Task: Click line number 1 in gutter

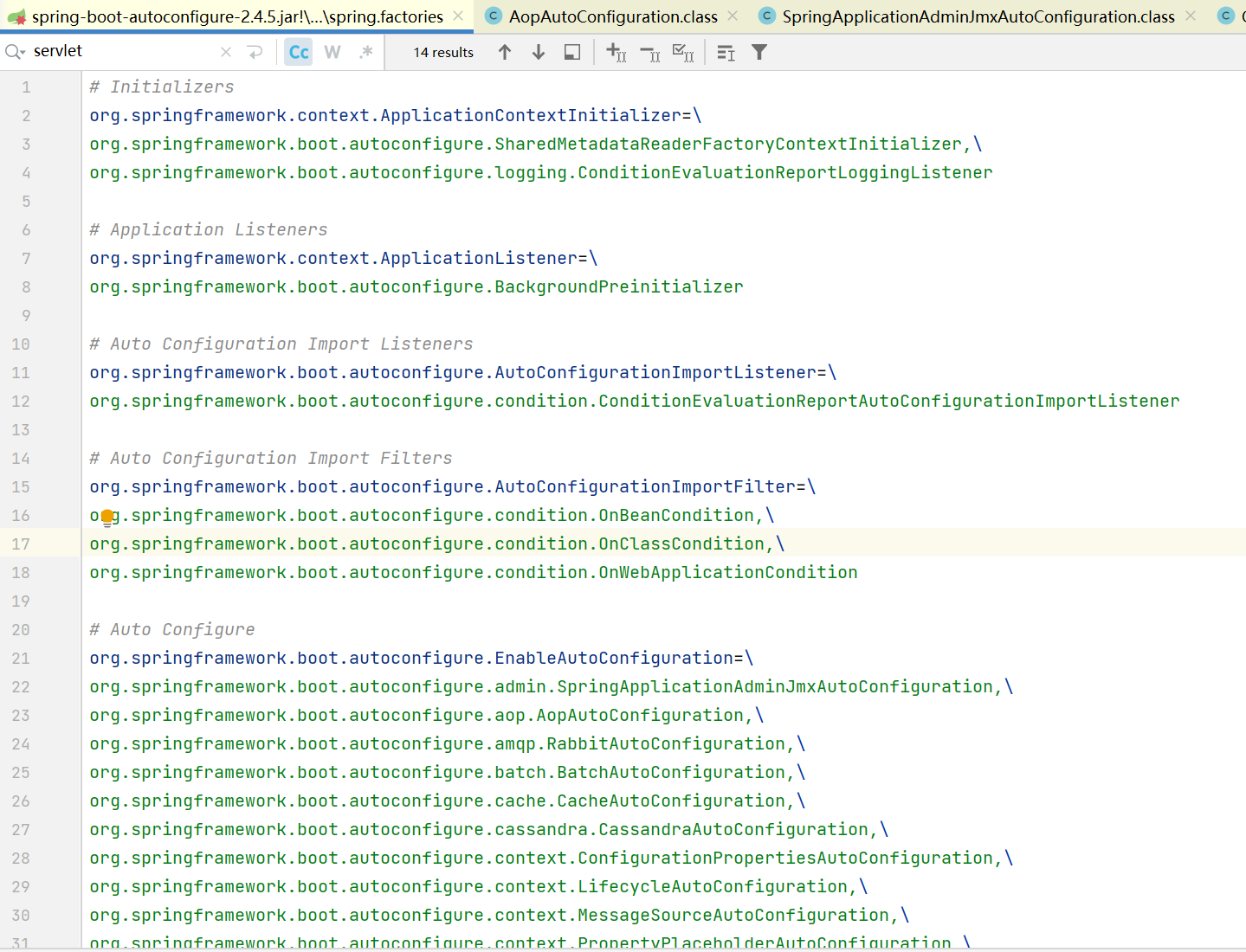Action: point(26,87)
